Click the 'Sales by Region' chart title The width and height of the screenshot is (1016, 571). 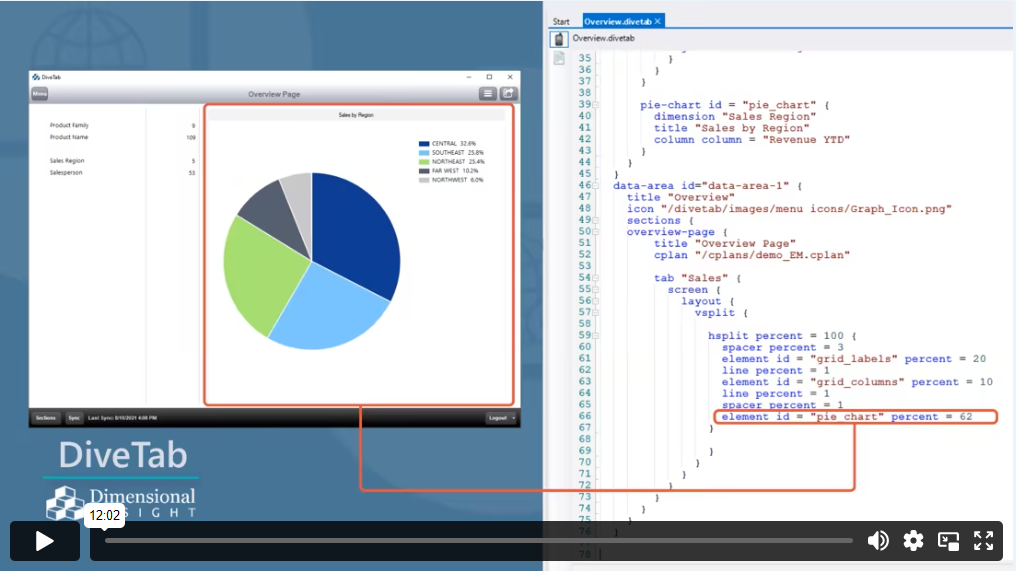356,115
